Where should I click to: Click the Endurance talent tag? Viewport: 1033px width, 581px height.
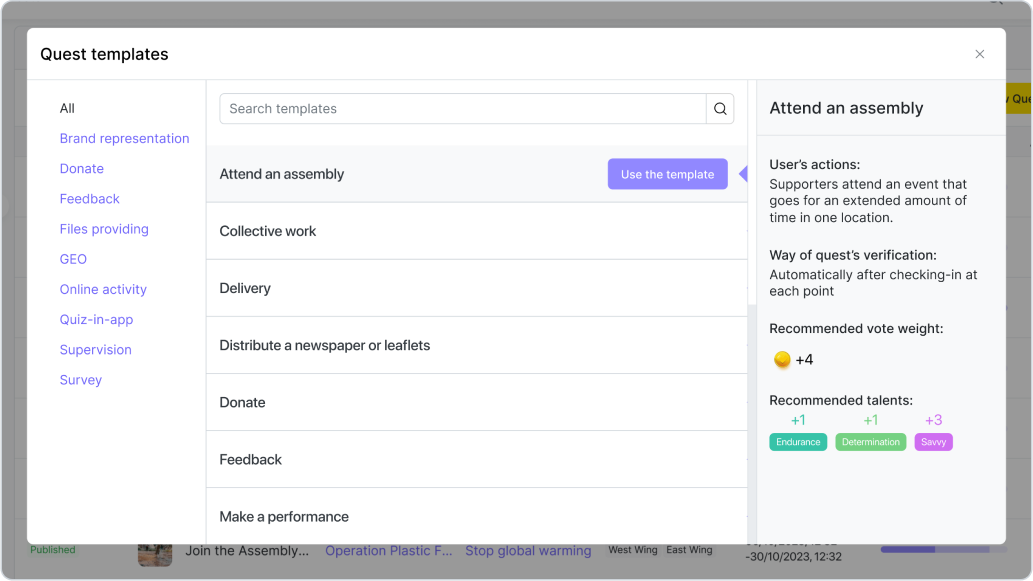click(798, 442)
